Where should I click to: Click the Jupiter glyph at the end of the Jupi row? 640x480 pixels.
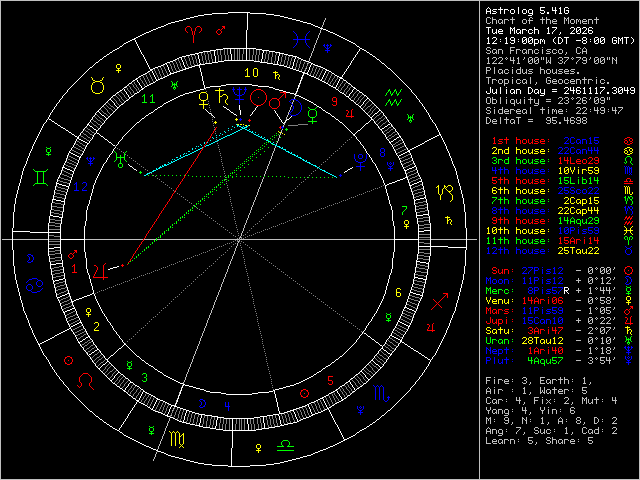point(629,320)
